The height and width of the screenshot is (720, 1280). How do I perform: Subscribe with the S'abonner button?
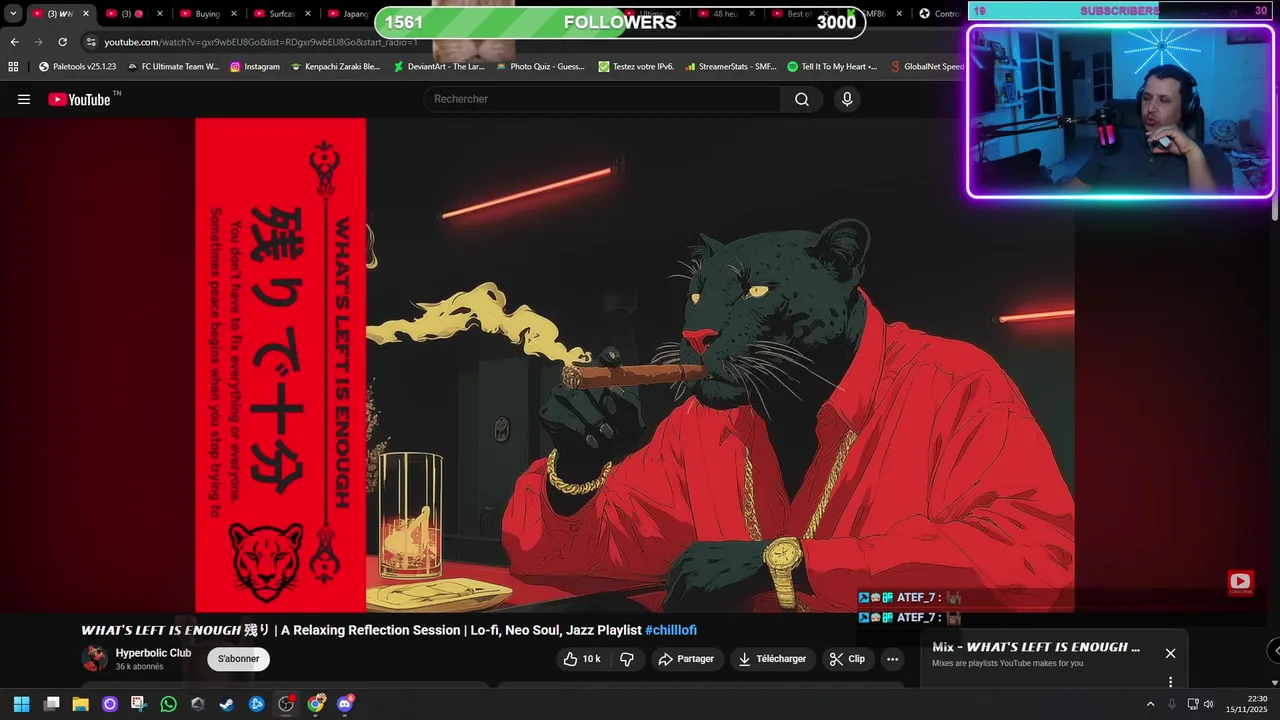(x=239, y=659)
